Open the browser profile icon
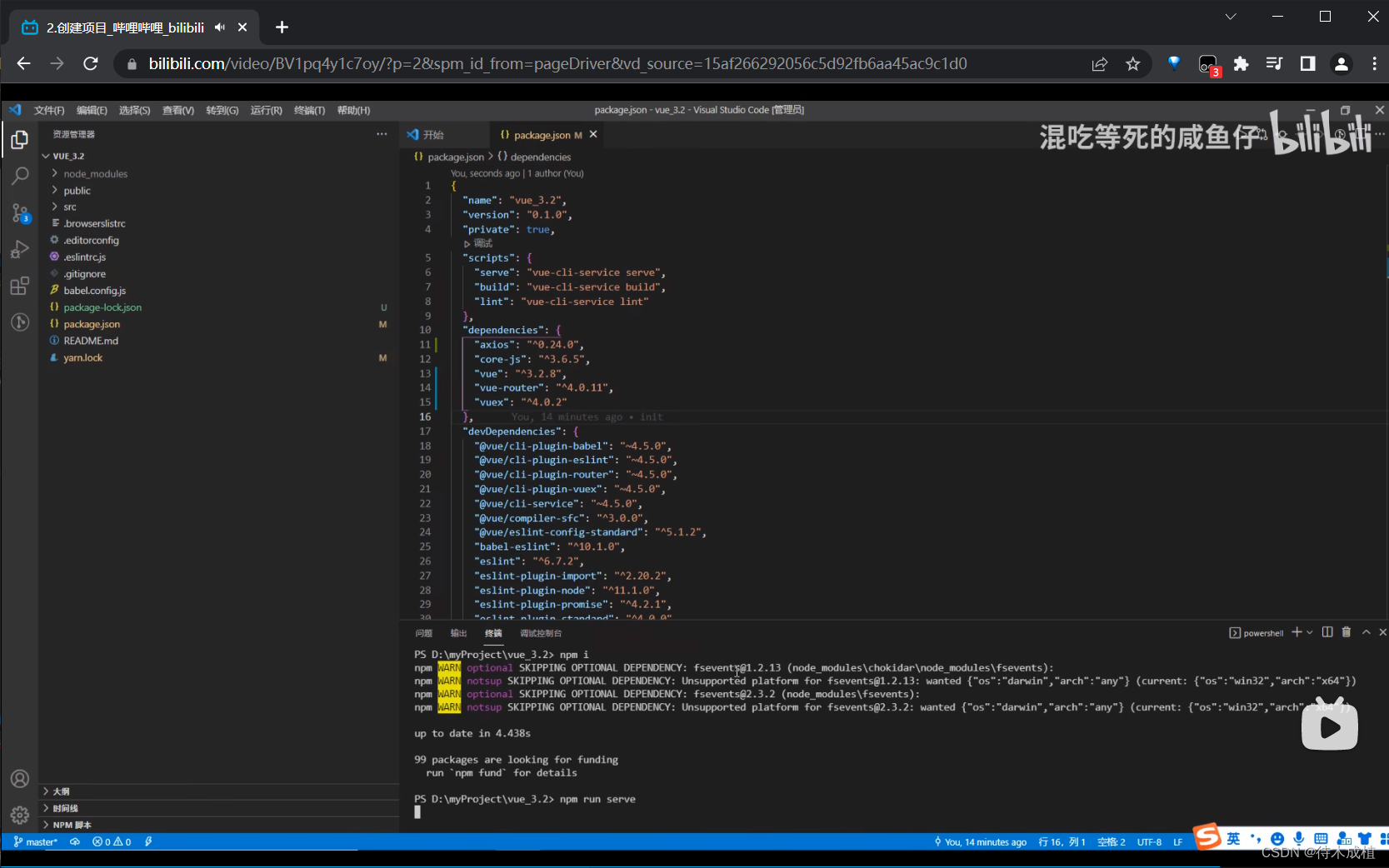Viewport: 1389px width, 868px height. pos(1341,63)
